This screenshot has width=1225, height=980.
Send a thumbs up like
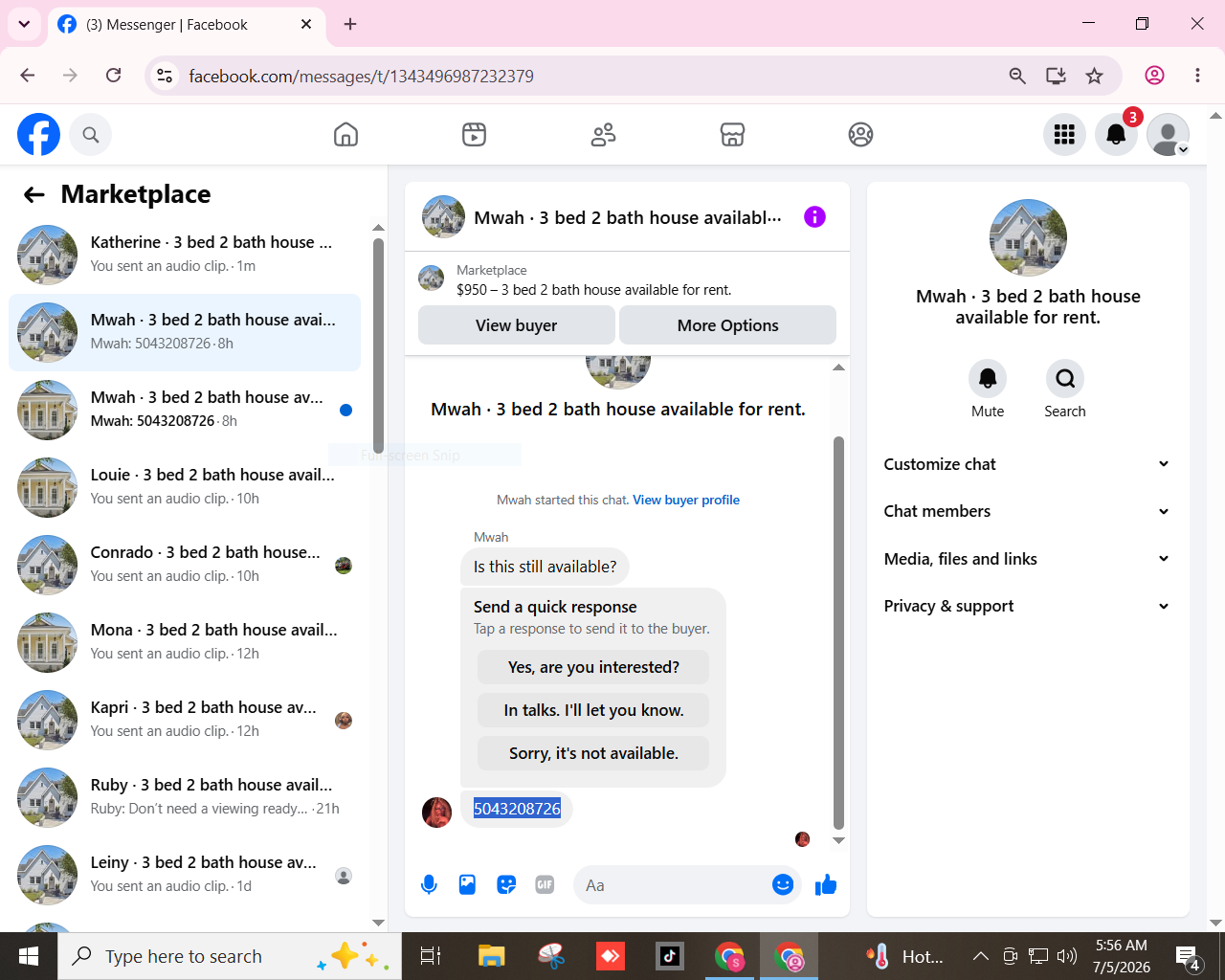(x=825, y=885)
